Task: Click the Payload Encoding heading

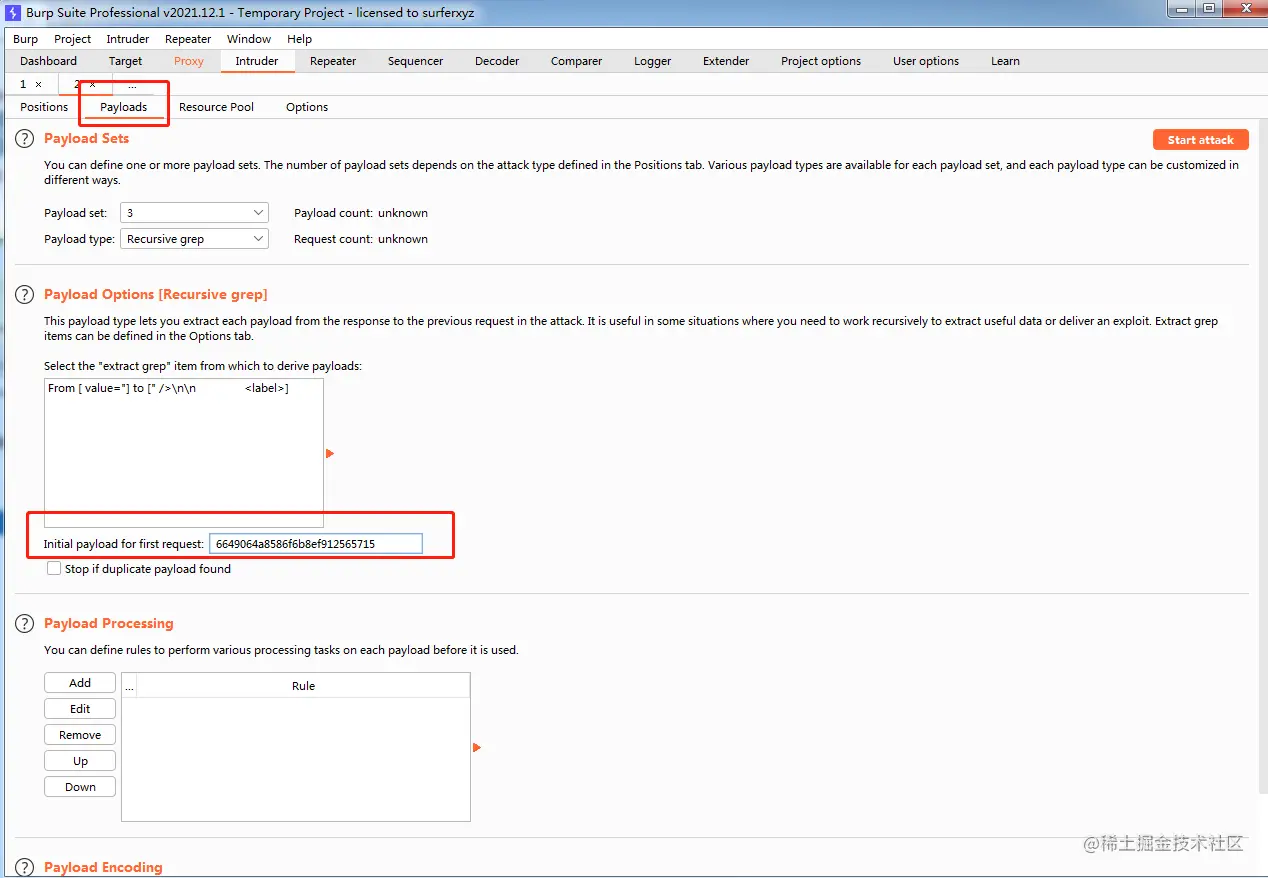Action: [x=103, y=867]
